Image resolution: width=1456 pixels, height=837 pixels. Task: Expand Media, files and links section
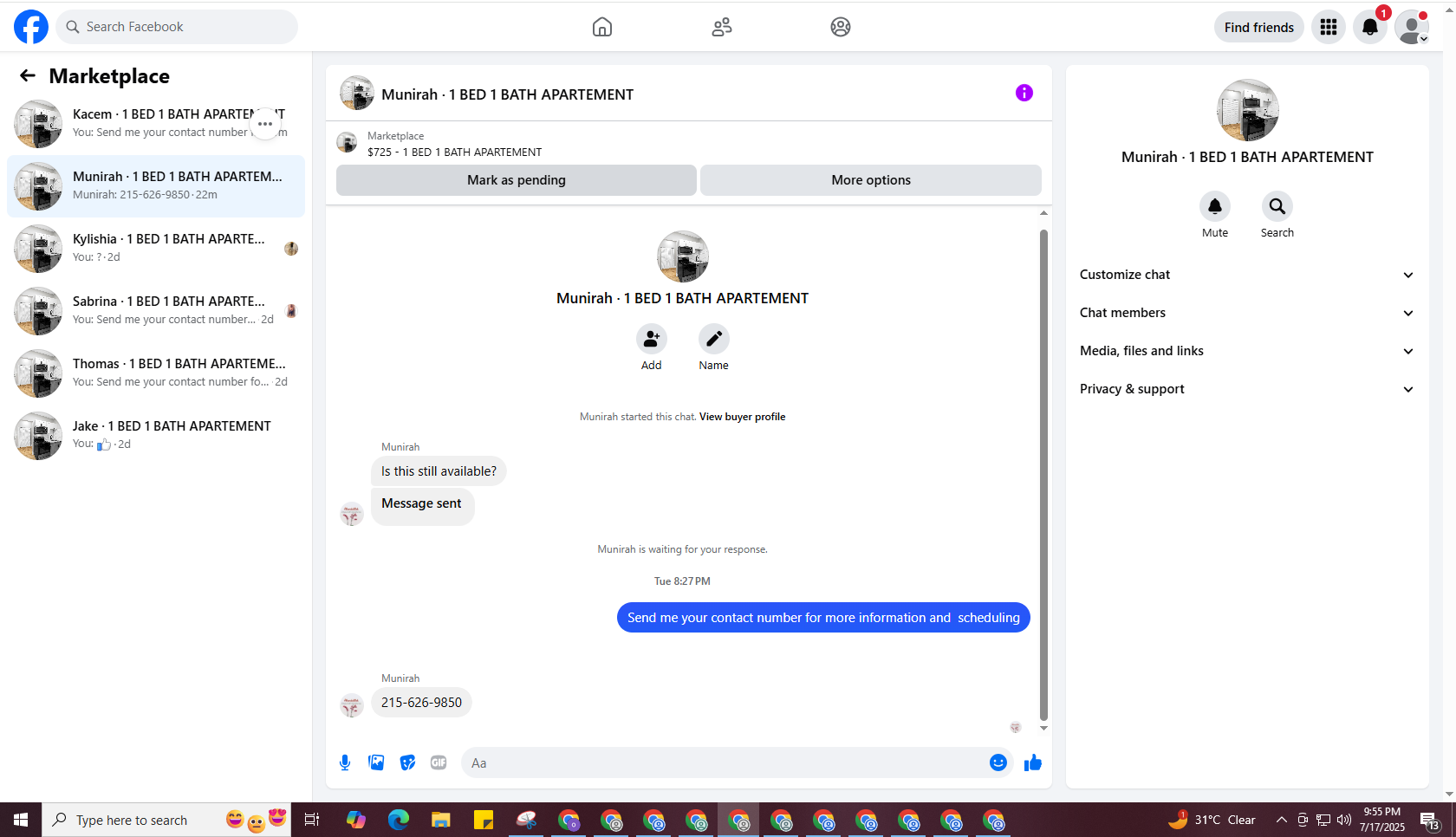pyautogui.click(x=1247, y=351)
